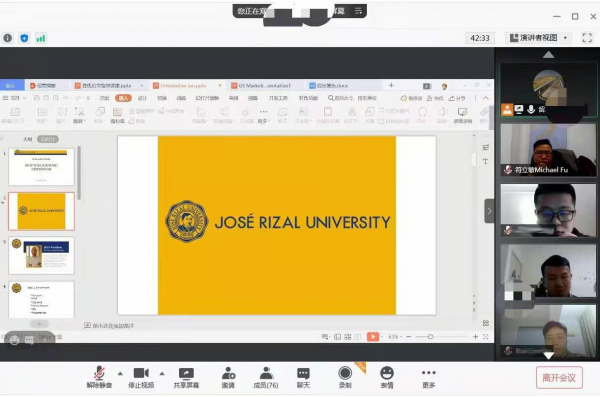The height and width of the screenshot is (397, 600).
Task: Click the 屏幕录制 screen recording icon
Action: (x=463, y=115)
